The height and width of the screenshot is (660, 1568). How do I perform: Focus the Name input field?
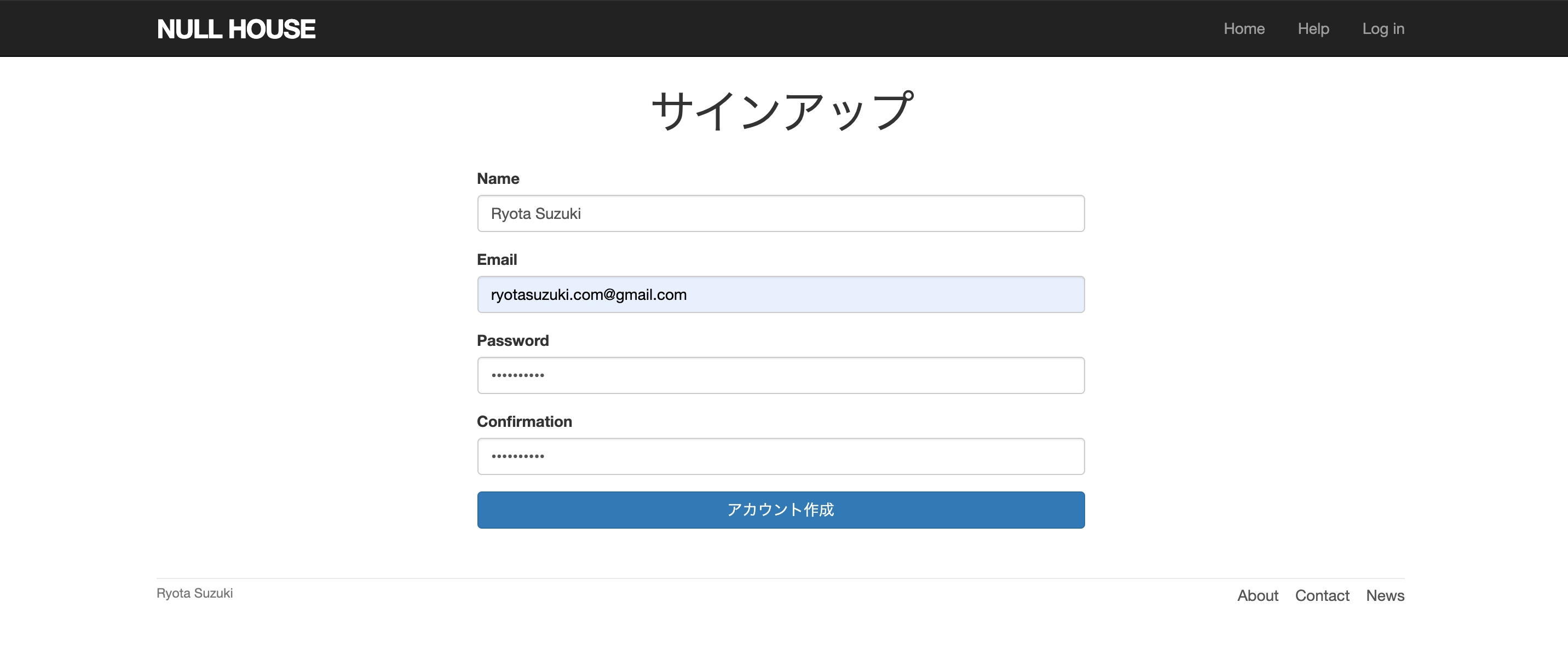pos(780,213)
